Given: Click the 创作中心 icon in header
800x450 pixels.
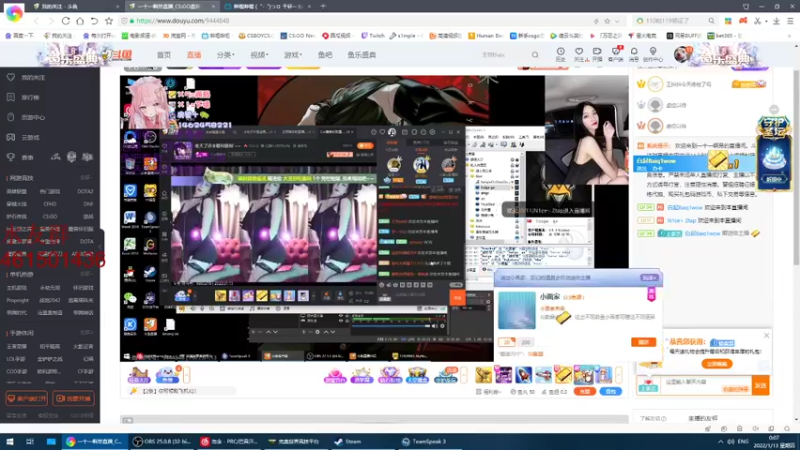Looking at the screenshot, I should [653, 54].
